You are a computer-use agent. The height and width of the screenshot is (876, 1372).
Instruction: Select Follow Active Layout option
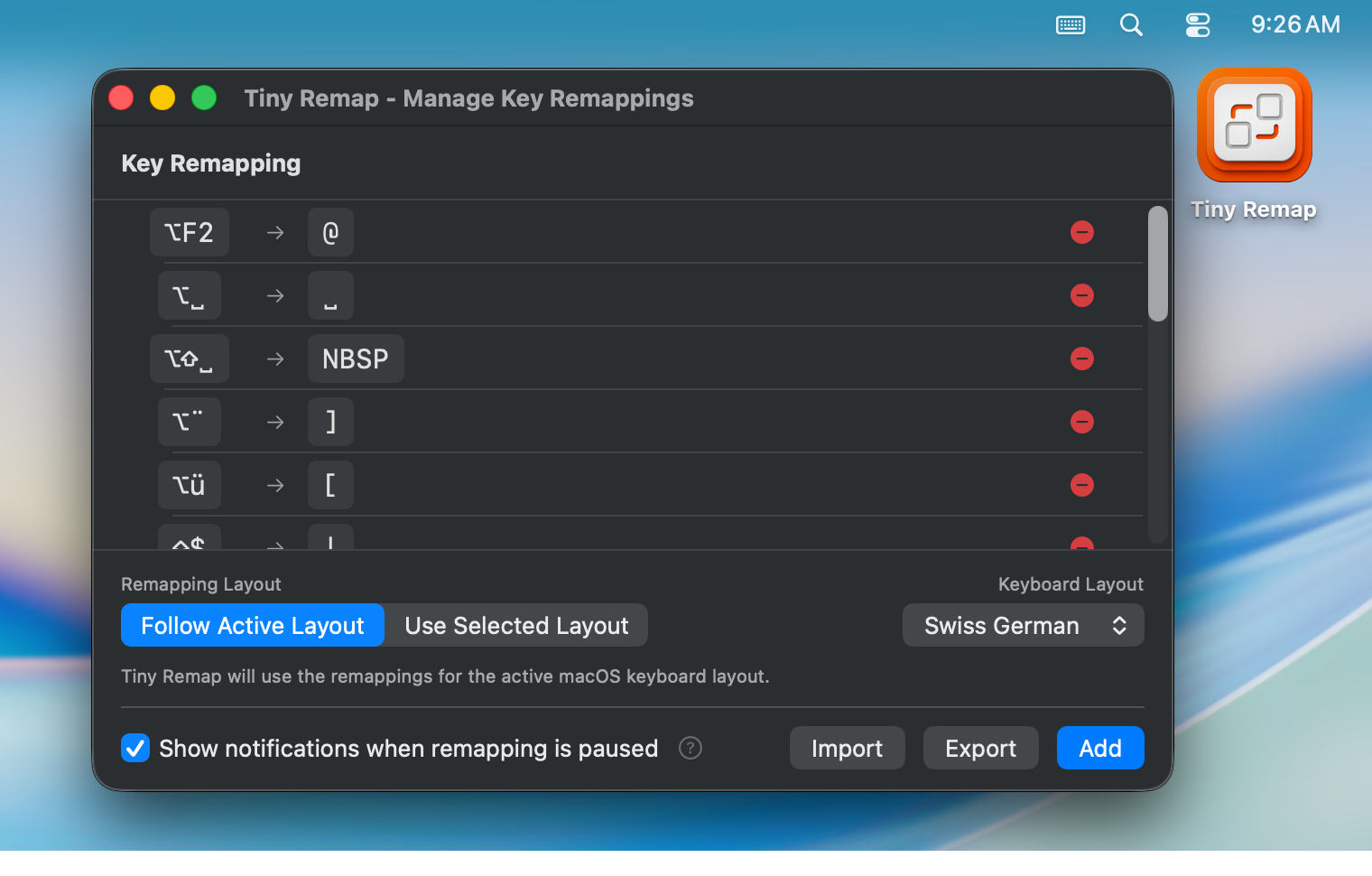(x=253, y=625)
